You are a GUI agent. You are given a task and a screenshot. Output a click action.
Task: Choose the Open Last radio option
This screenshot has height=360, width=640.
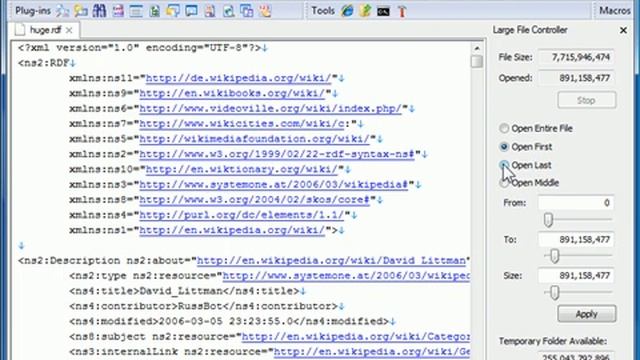[x=504, y=165]
